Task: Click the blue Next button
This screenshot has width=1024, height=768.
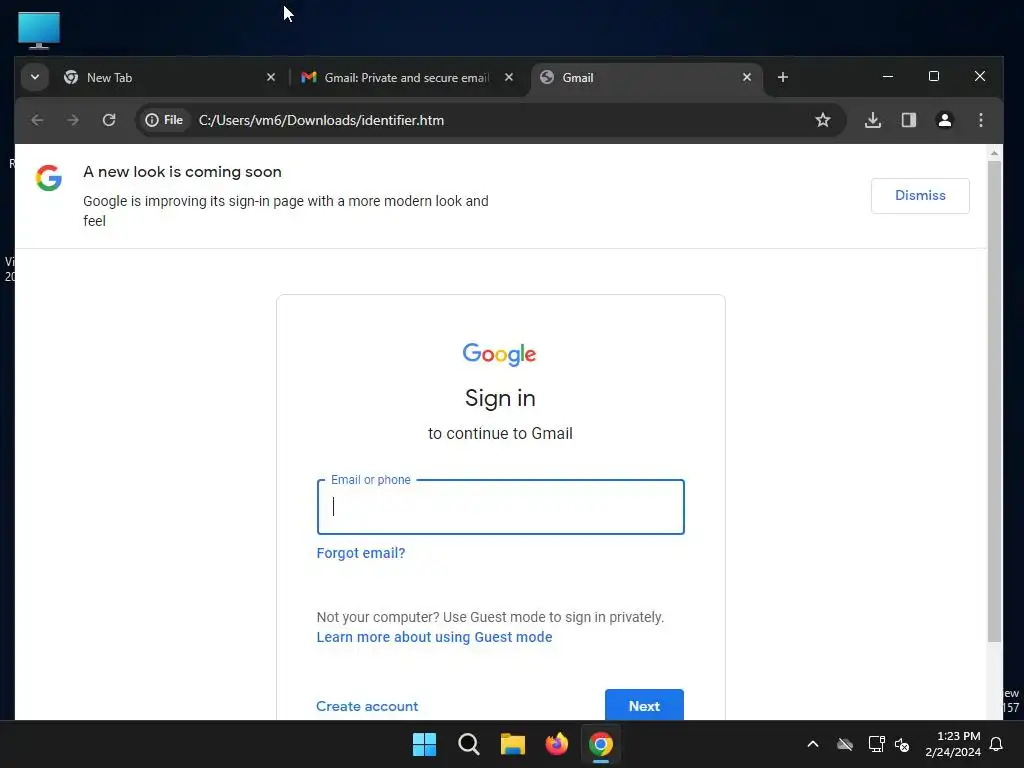Action: [x=645, y=705]
